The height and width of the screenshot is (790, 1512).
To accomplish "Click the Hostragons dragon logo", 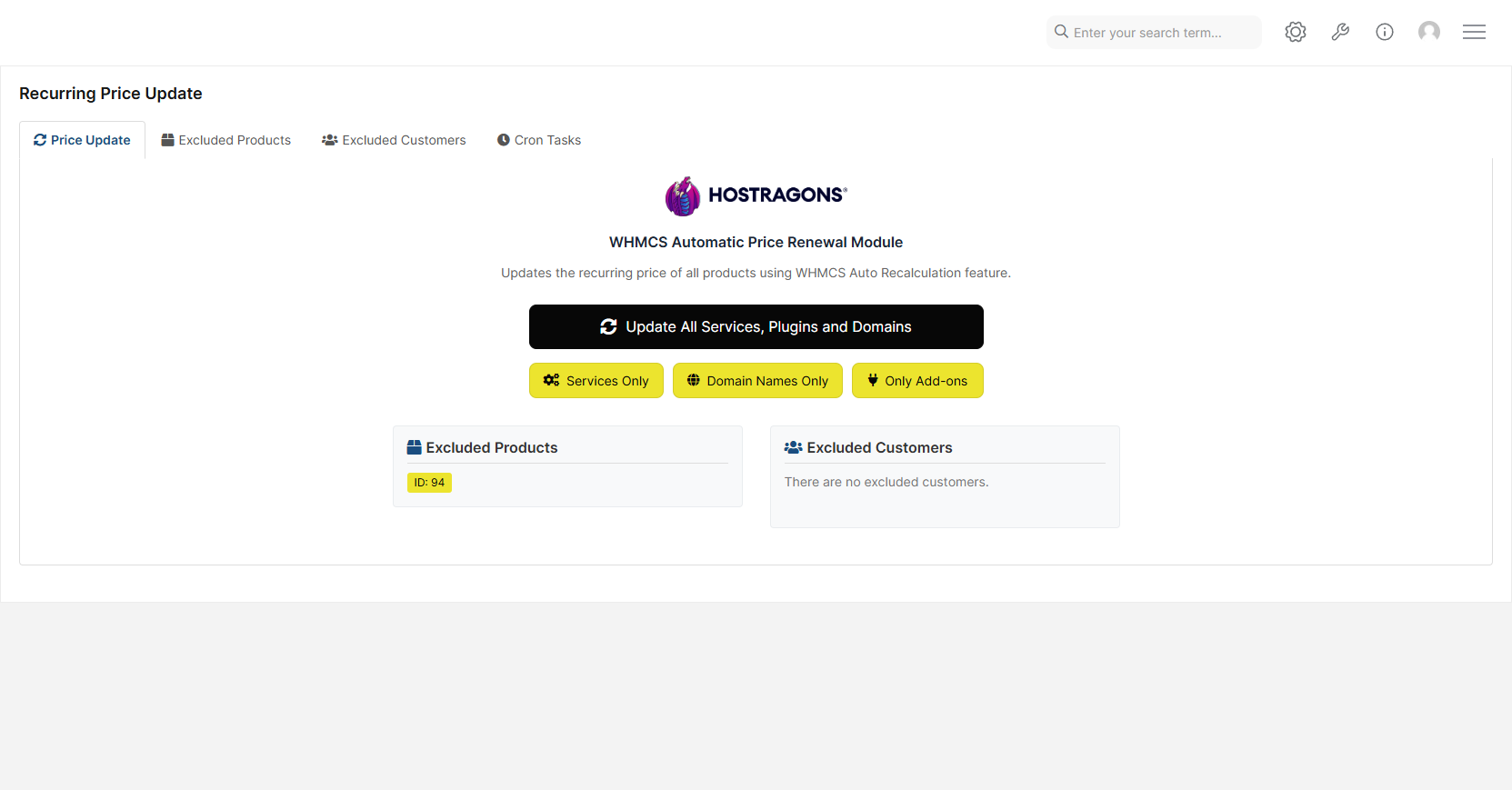I will click(682, 195).
